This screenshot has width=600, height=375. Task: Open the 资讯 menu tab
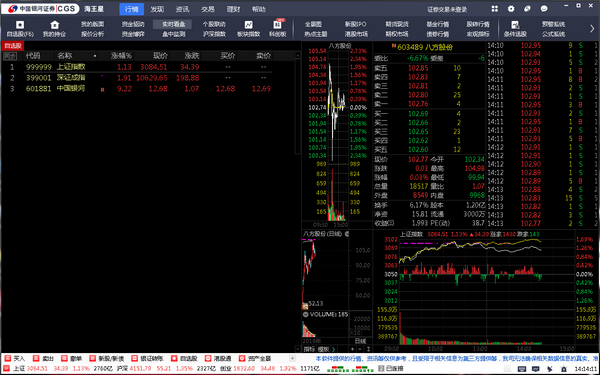(182, 9)
